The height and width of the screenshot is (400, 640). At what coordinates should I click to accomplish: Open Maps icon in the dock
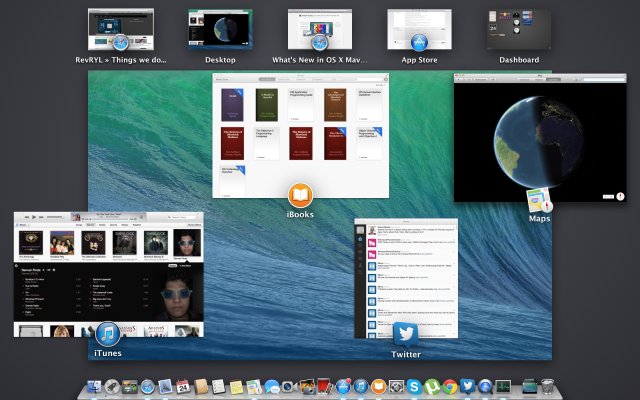tap(254, 386)
